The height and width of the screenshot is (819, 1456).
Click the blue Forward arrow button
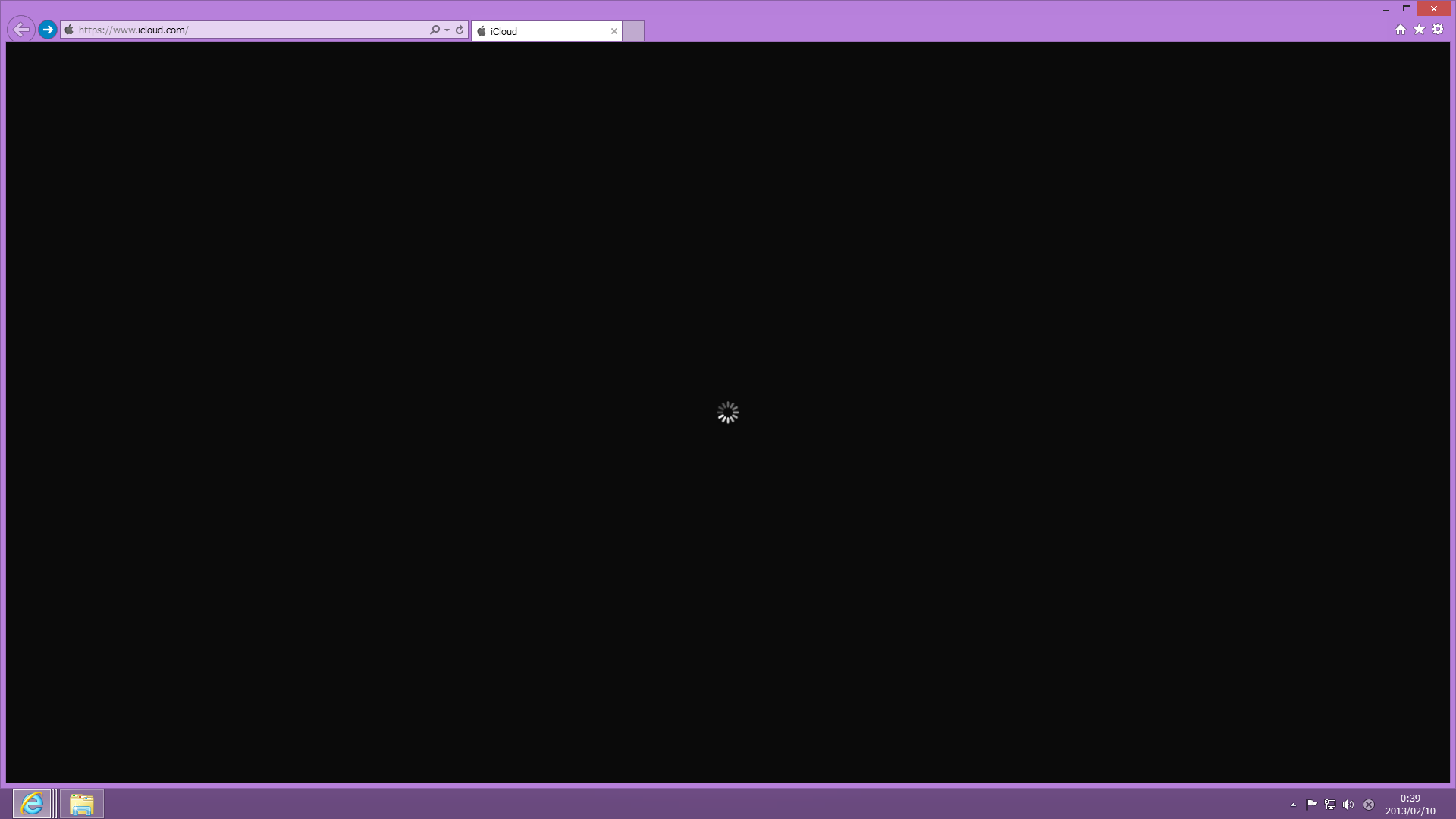[48, 30]
